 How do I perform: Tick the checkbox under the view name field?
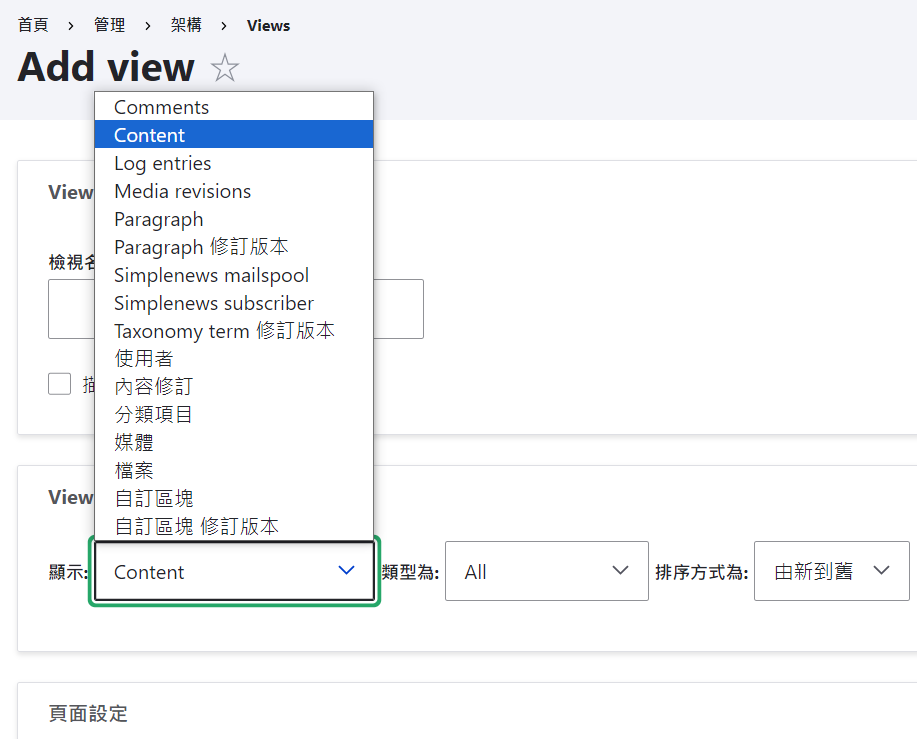pyautogui.click(x=60, y=384)
